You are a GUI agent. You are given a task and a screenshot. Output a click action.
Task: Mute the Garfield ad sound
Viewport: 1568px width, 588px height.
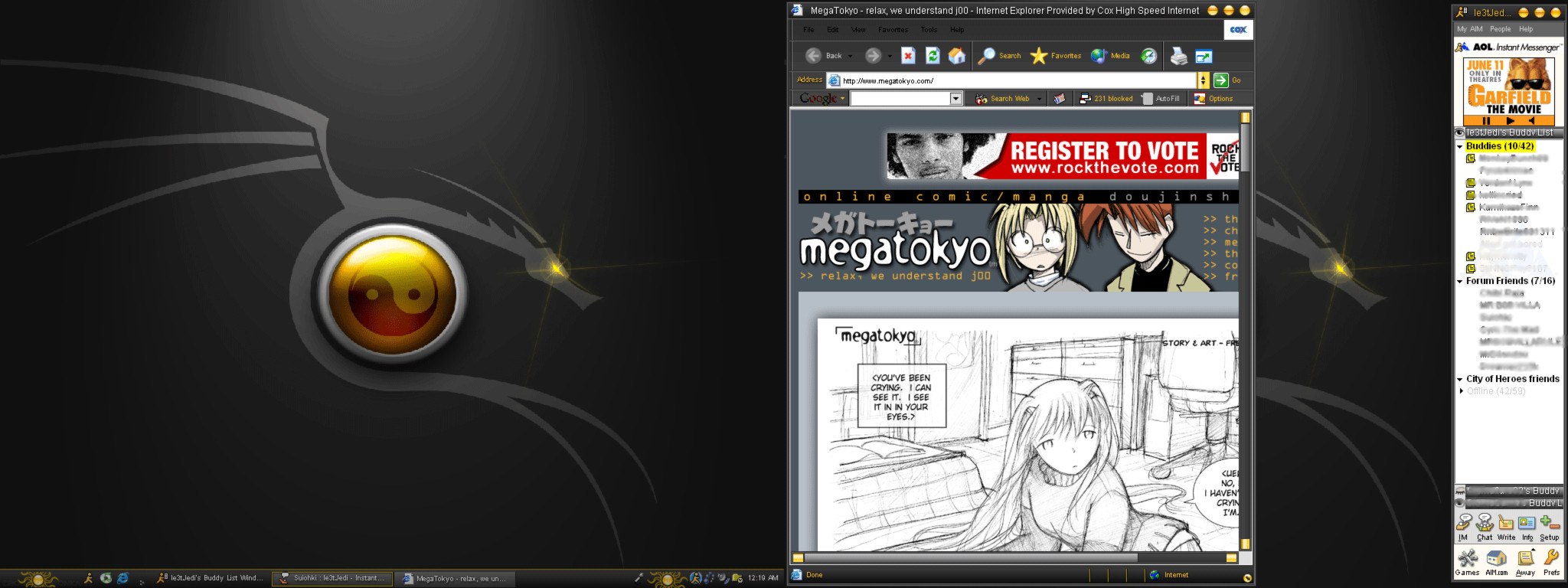click(x=1532, y=121)
